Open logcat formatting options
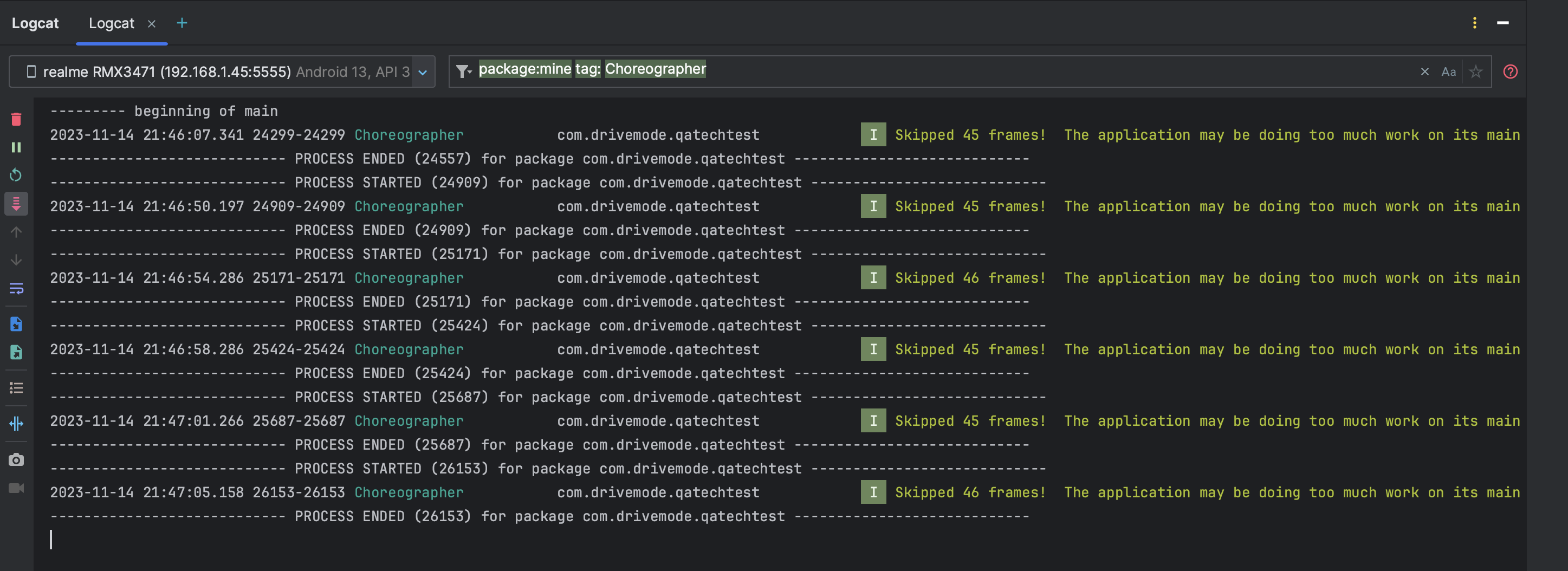Image resolution: width=1568 pixels, height=571 pixels. coord(16,388)
